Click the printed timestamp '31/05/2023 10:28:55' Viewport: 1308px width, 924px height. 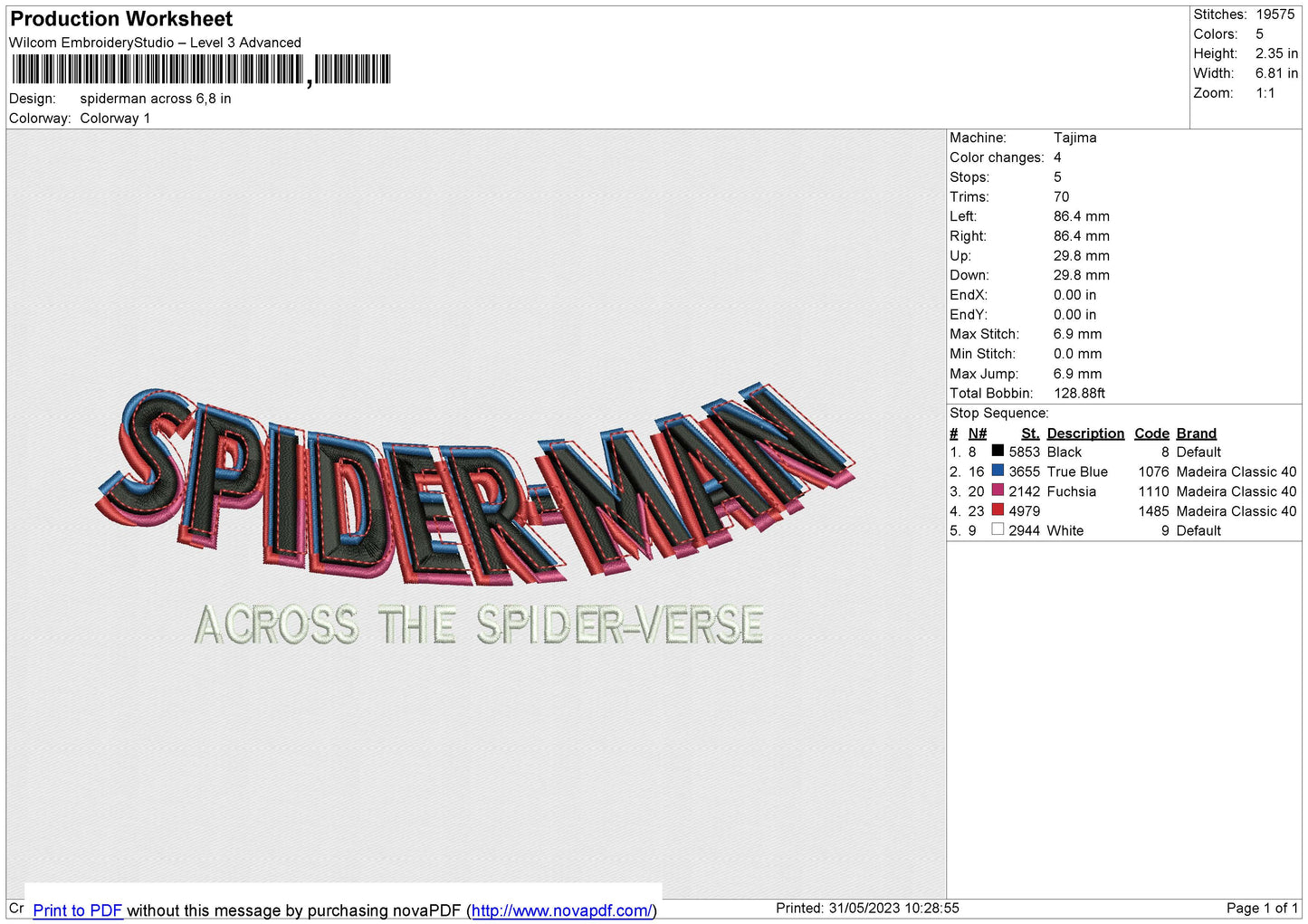[x=893, y=908]
